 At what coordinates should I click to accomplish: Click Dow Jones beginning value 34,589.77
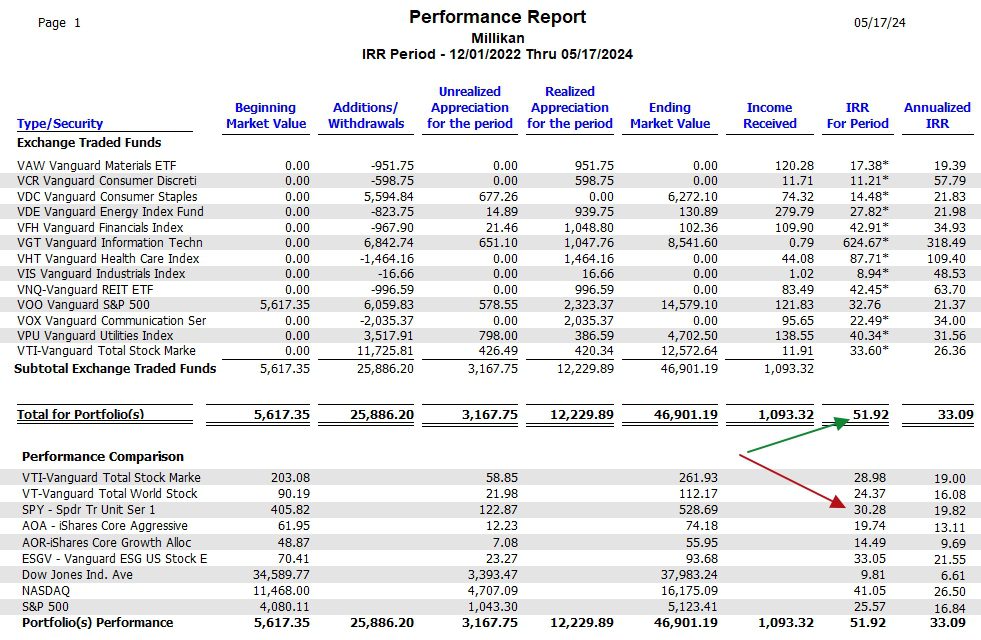[281, 574]
